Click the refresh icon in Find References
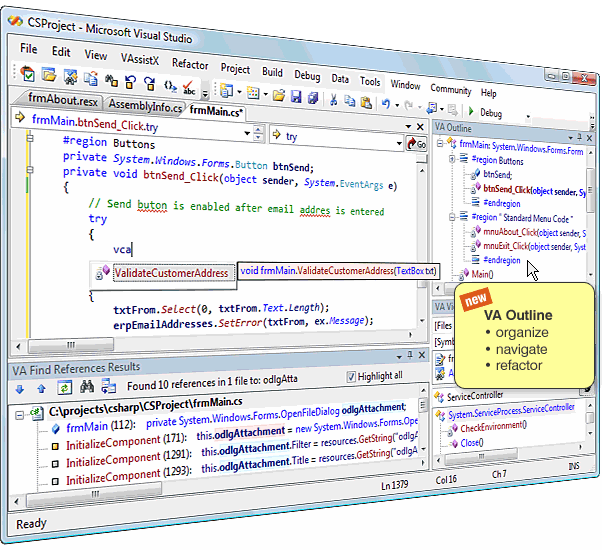Viewport: 602px width, 550px height. point(64,387)
